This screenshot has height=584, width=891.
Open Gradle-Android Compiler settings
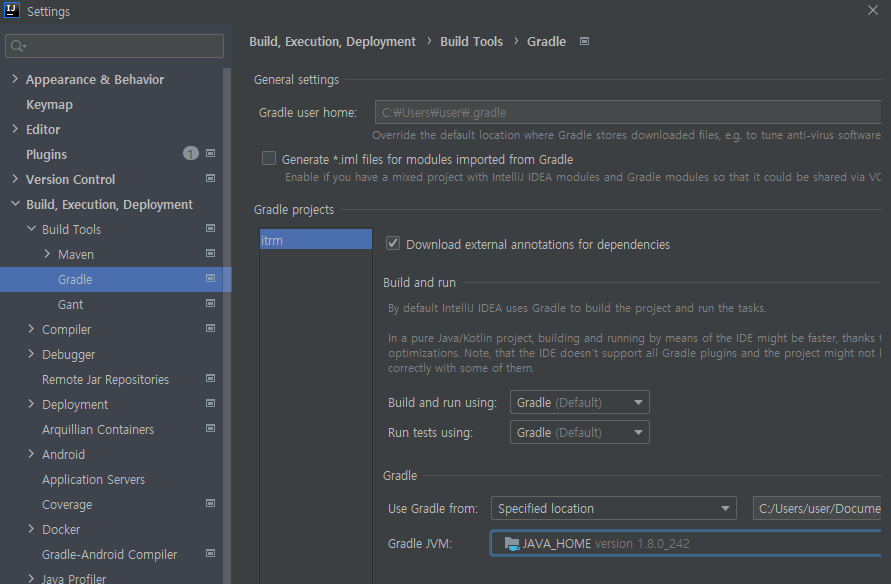(x=109, y=554)
